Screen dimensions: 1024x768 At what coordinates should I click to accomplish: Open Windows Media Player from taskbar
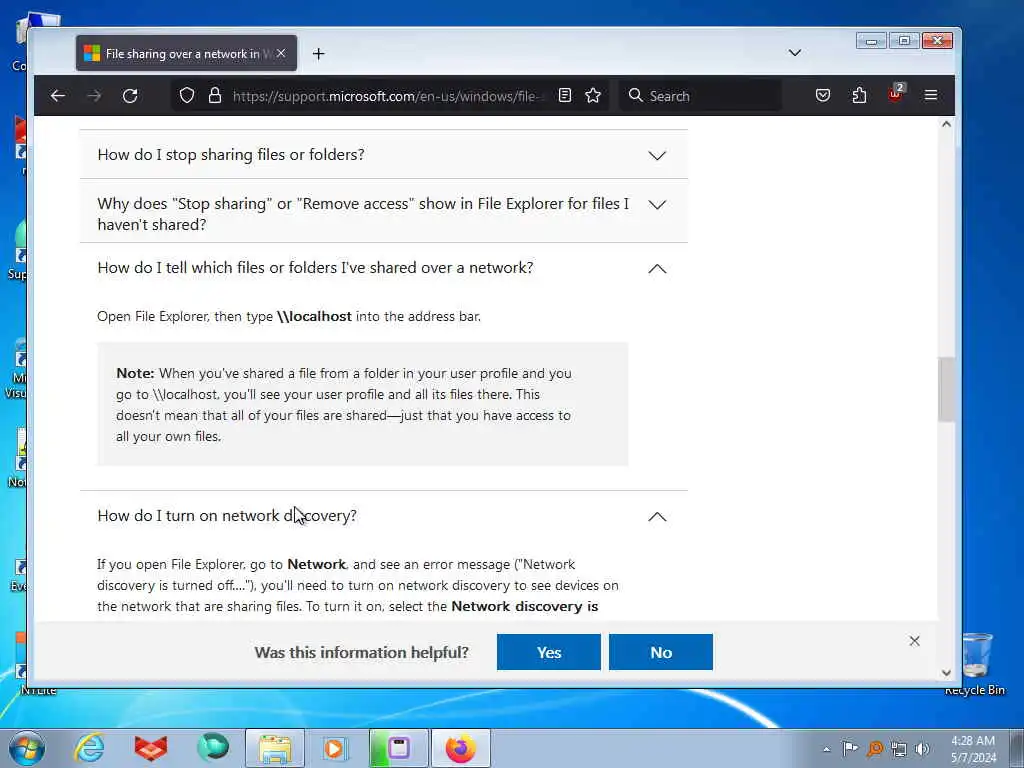335,748
